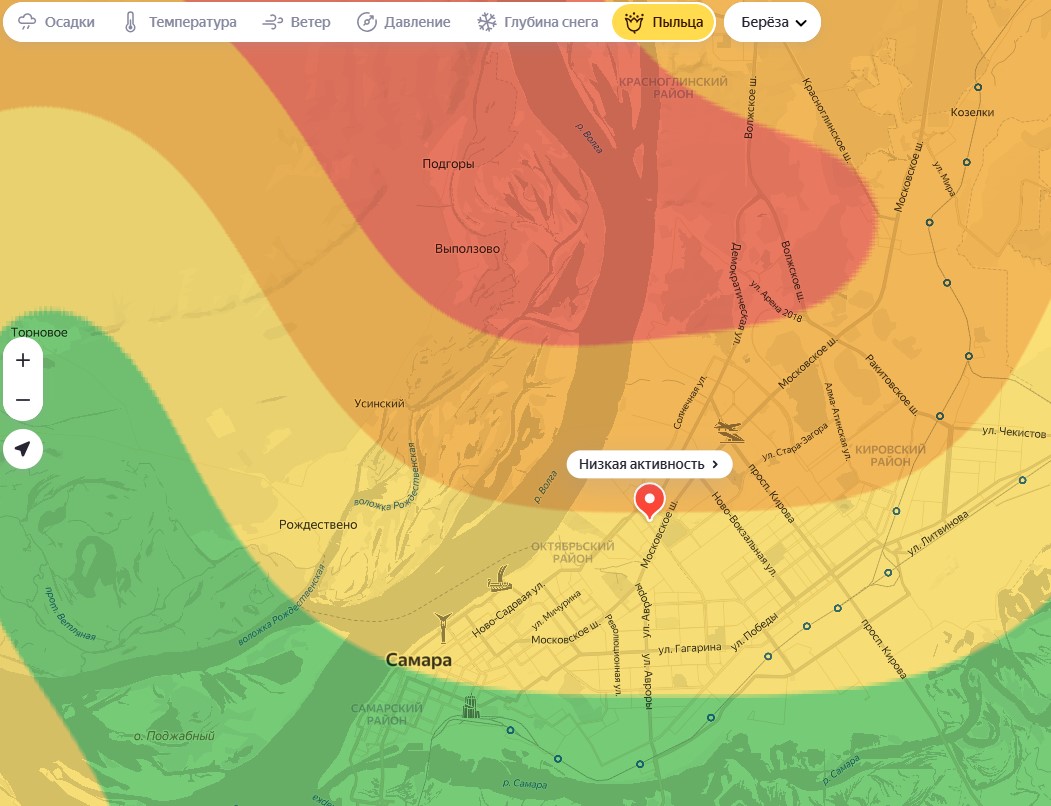Click the airplane landmark icon on map
Screen dimensions: 1051x806
[x=730, y=432]
